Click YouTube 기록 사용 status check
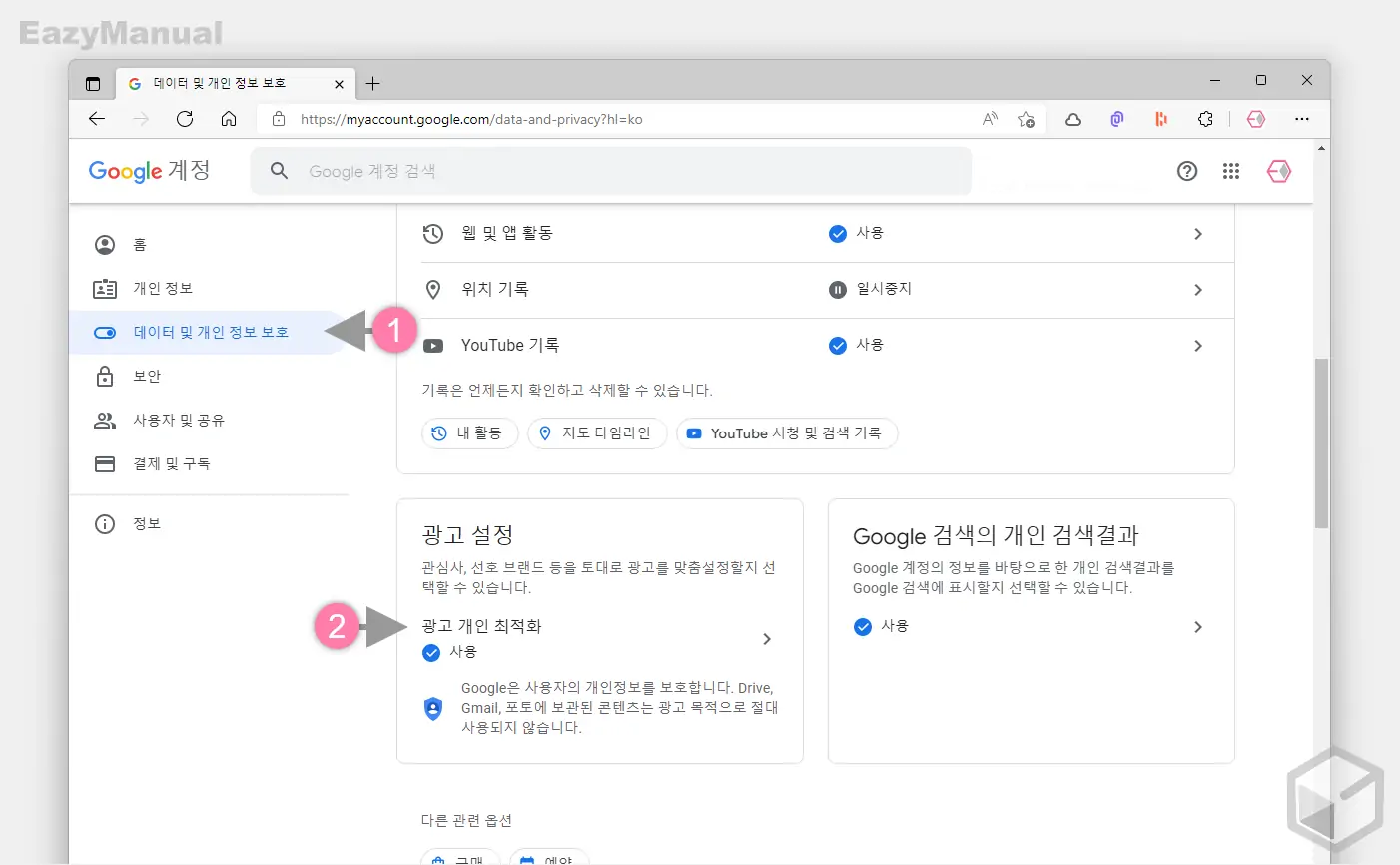The width and height of the screenshot is (1400, 865). (x=838, y=346)
